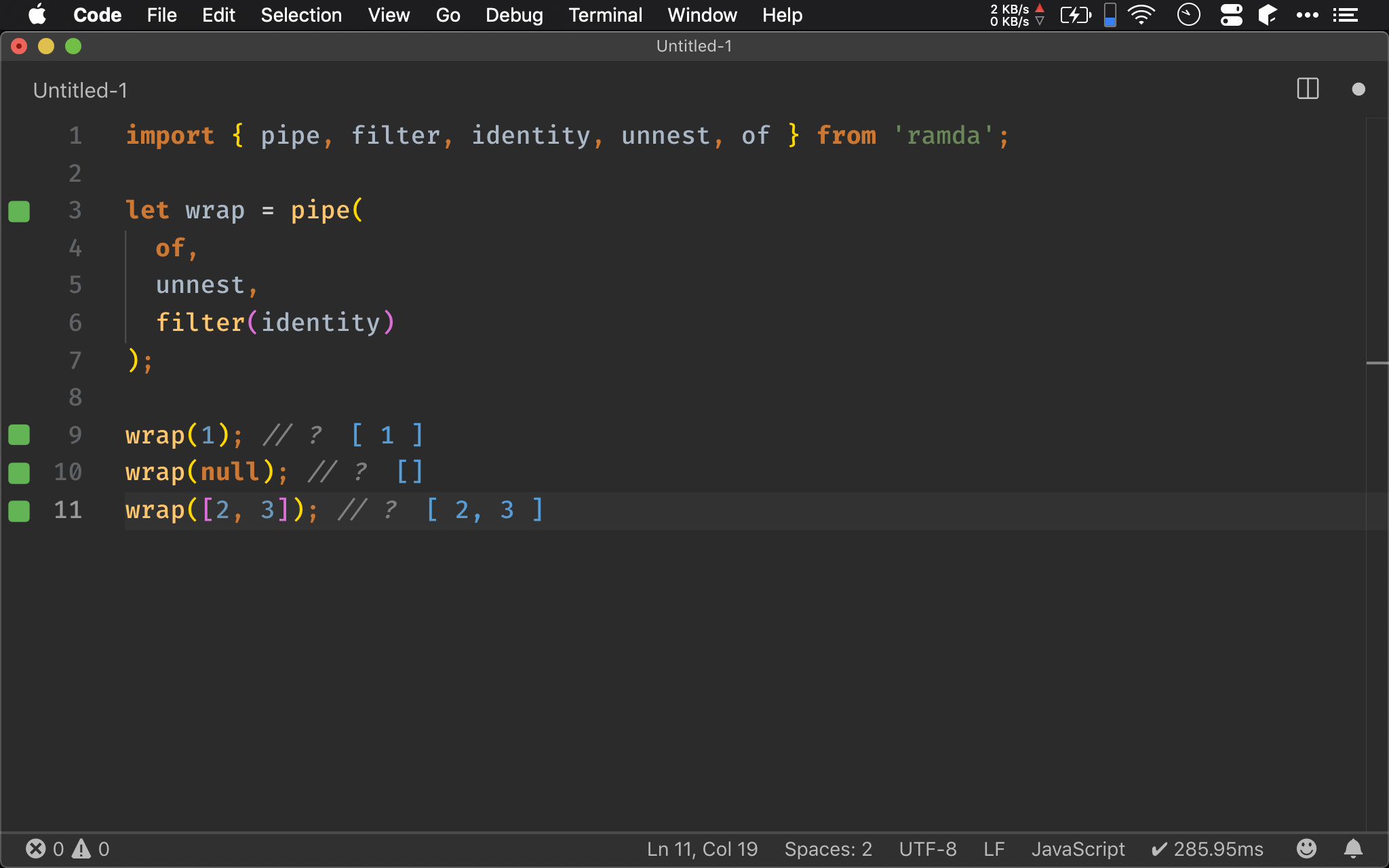
Task: Select the Untitled-1 editor tab
Action: pyautogui.click(x=80, y=90)
